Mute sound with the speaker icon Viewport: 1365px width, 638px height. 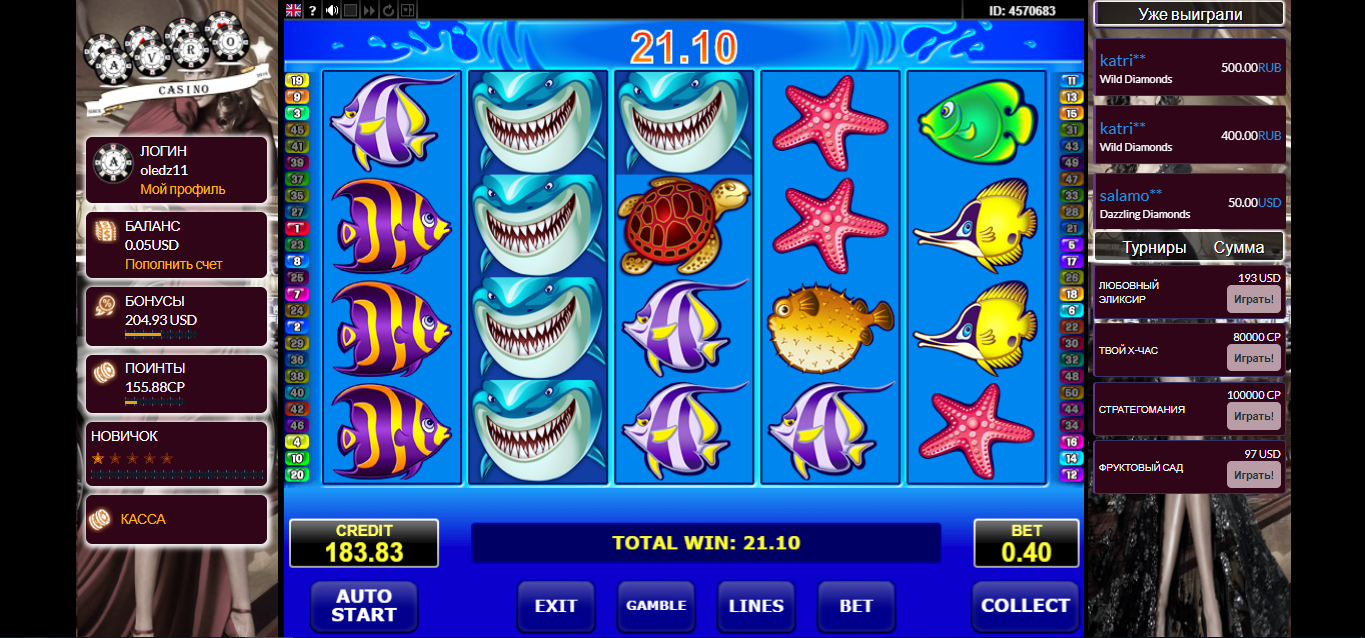tap(332, 10)
